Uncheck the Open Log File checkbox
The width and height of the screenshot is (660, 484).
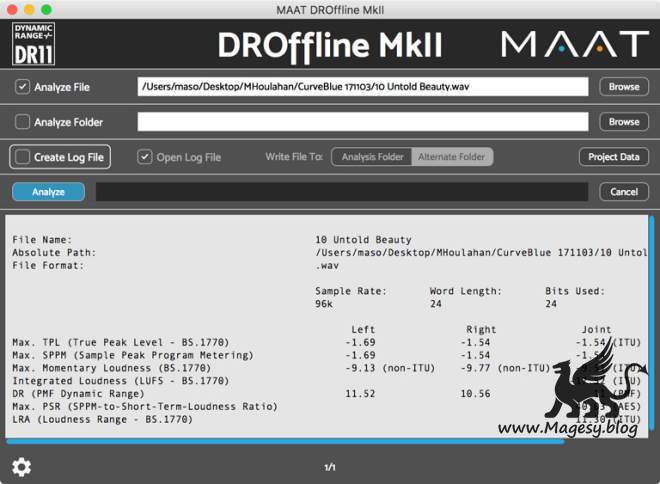[x=144, y=157]
